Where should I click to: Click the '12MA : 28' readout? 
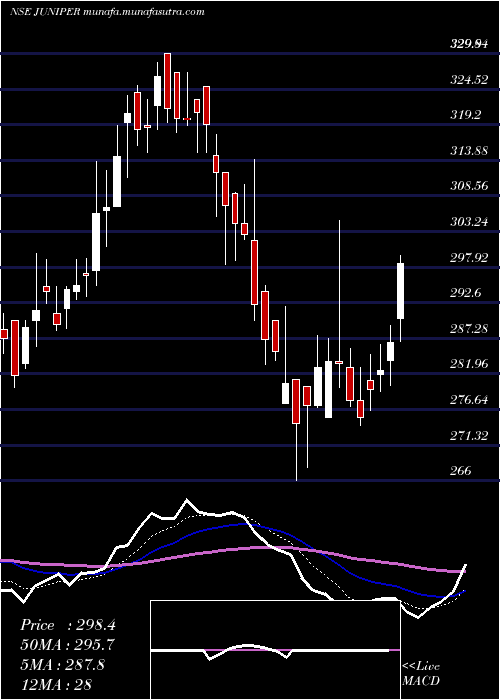56,684
